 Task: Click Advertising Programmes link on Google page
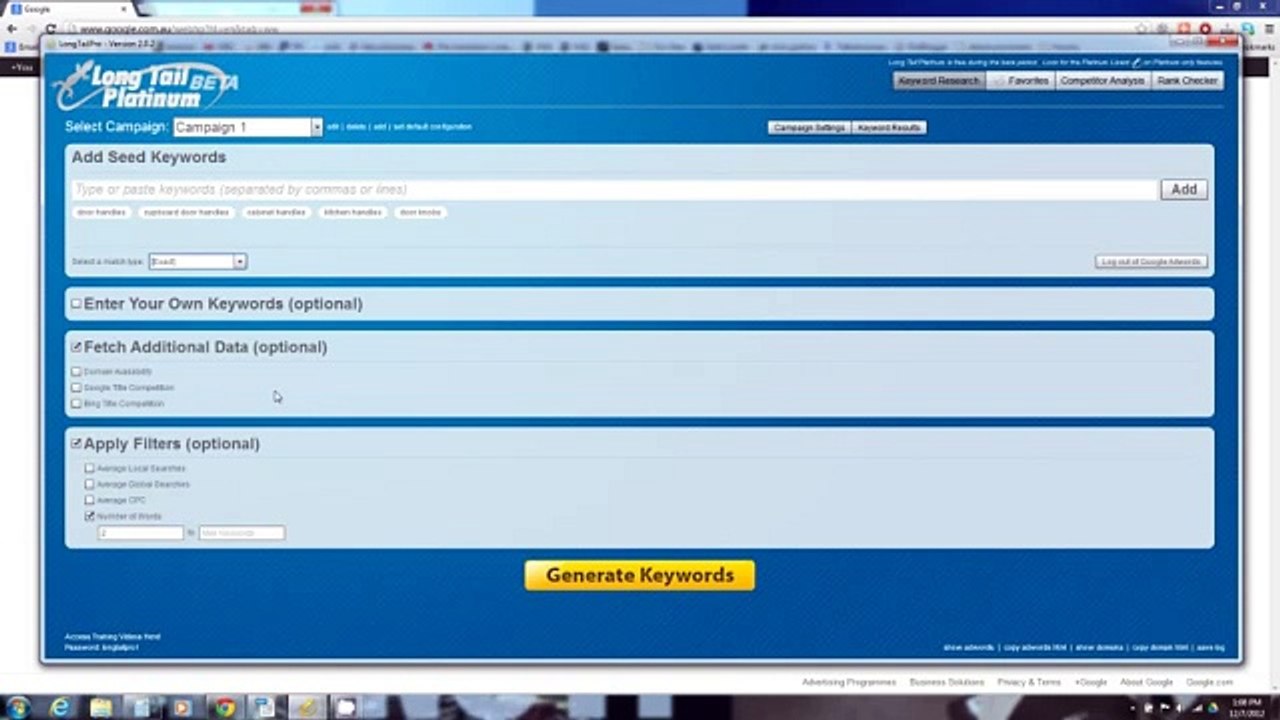click(849, 682)
